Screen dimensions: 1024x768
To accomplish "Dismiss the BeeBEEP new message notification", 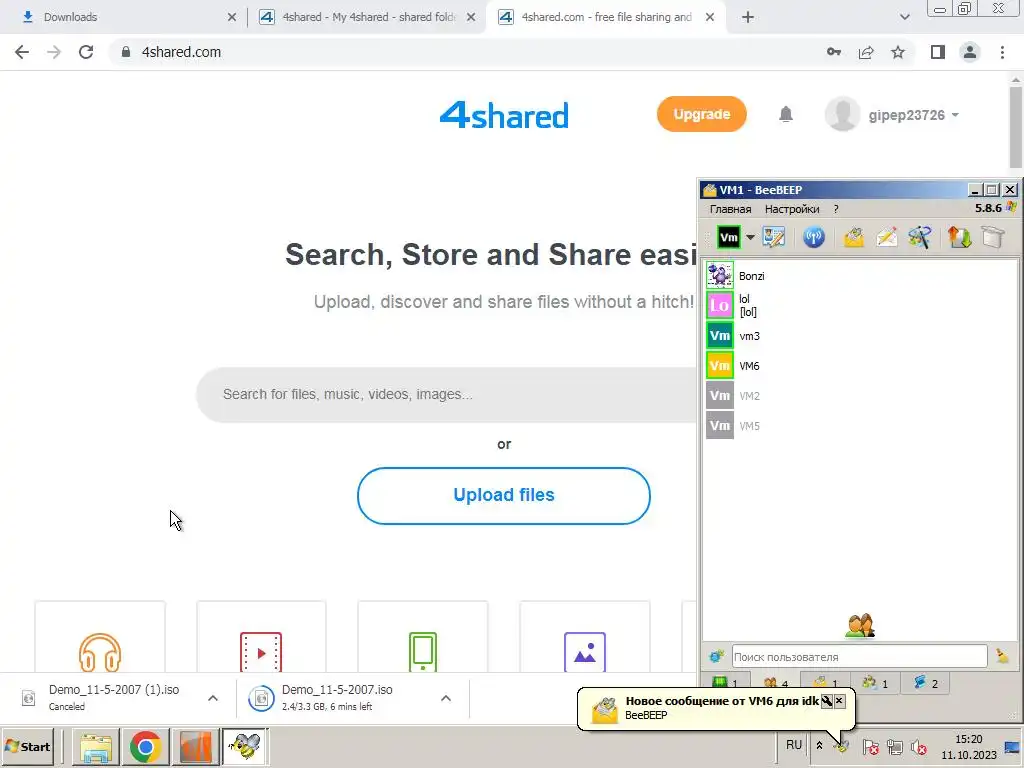I will [840, 701].
